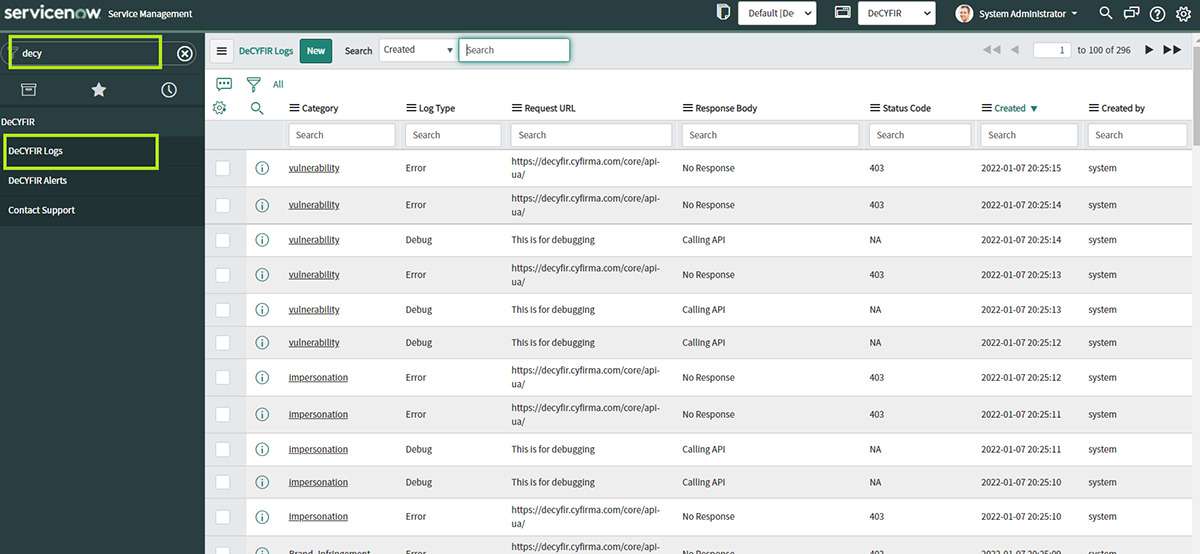Preview vulnerability record created 20:25:12
Image resolution: width=1200 pixels, height=554 pixels.
pyautogui.click(x=262, y=342)
